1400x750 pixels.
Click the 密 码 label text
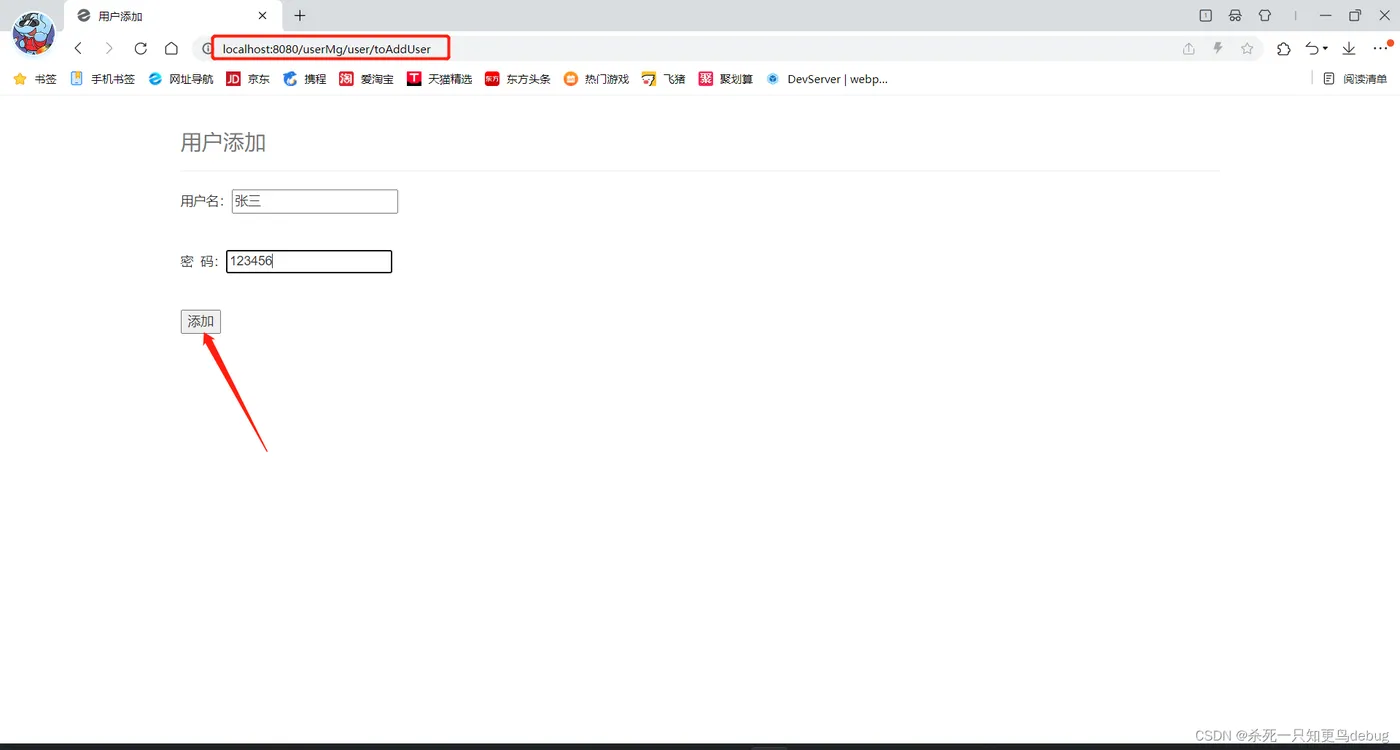coord(199,261)
